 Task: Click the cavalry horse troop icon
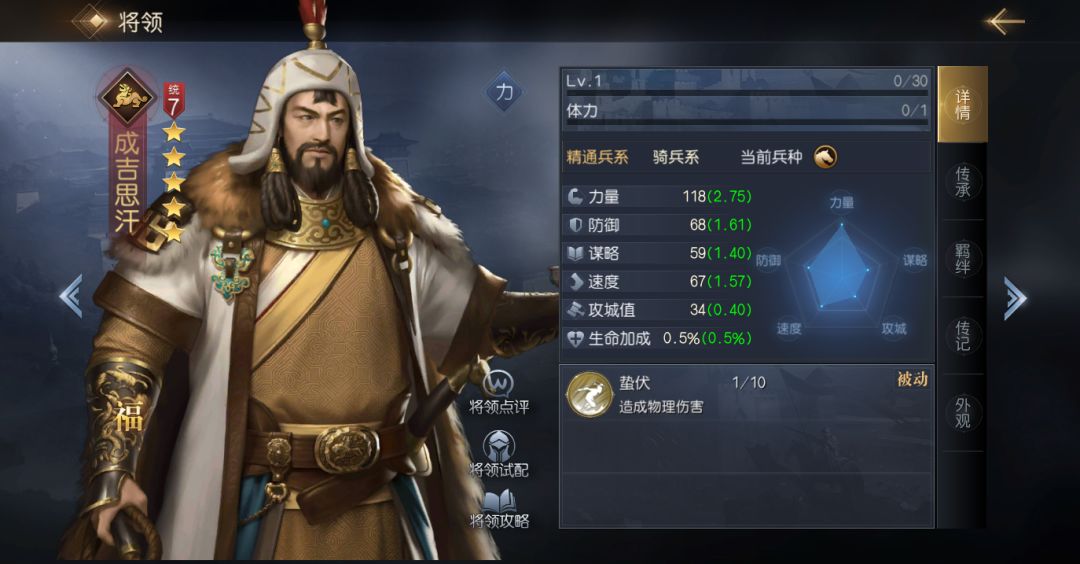tap(826, 157)
